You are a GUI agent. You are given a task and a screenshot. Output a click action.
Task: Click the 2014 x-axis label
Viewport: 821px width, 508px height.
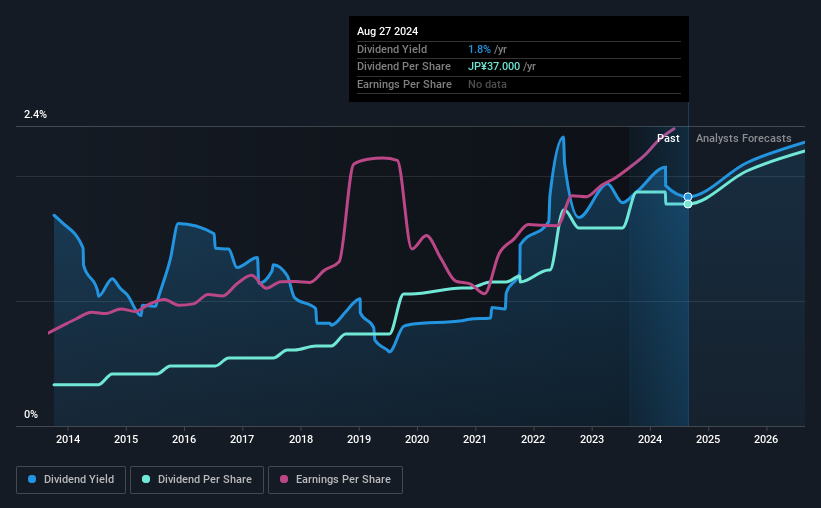point(68,439)
